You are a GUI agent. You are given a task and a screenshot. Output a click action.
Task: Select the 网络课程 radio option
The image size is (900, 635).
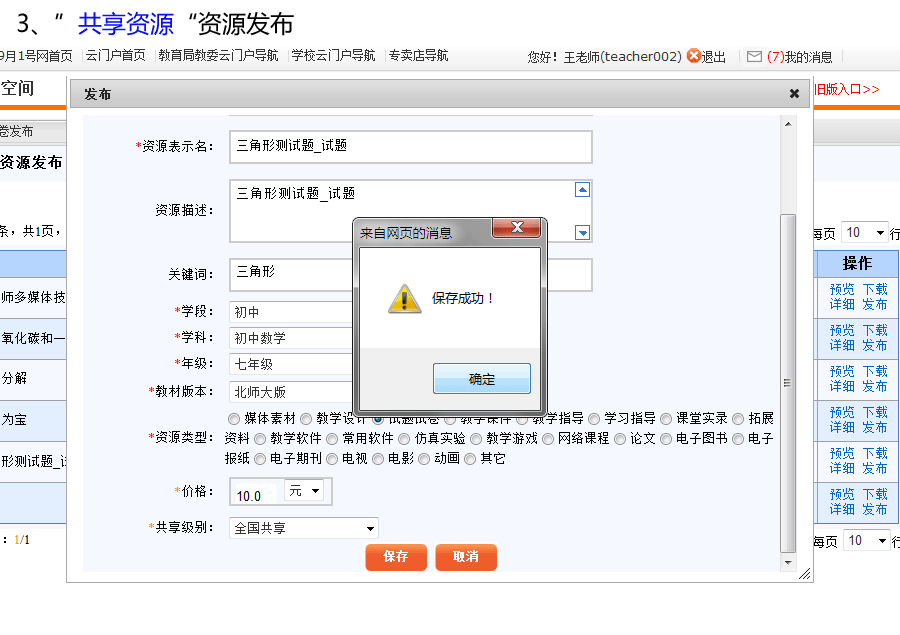point(548,438)
